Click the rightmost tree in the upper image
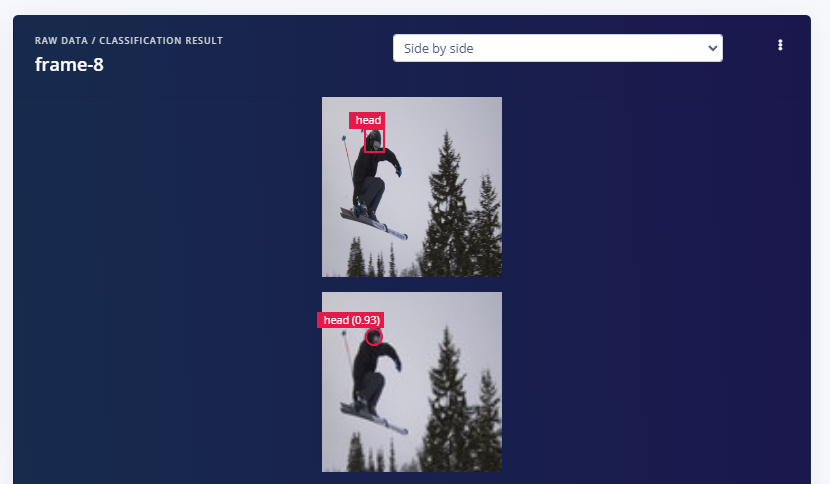 (x=487, y=226)
